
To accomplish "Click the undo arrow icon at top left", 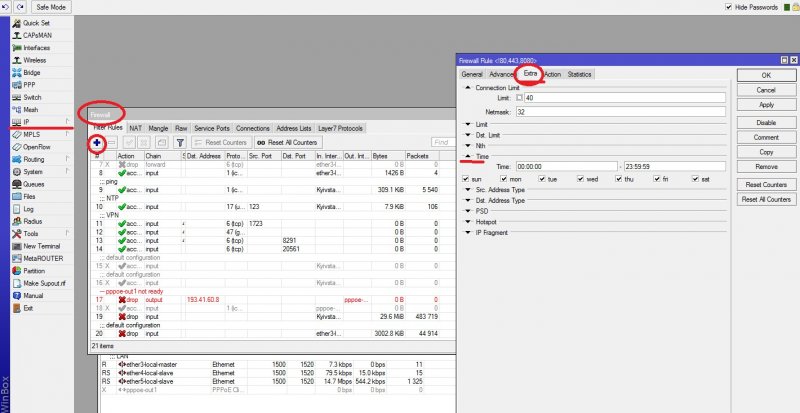I will coord(6,7).
